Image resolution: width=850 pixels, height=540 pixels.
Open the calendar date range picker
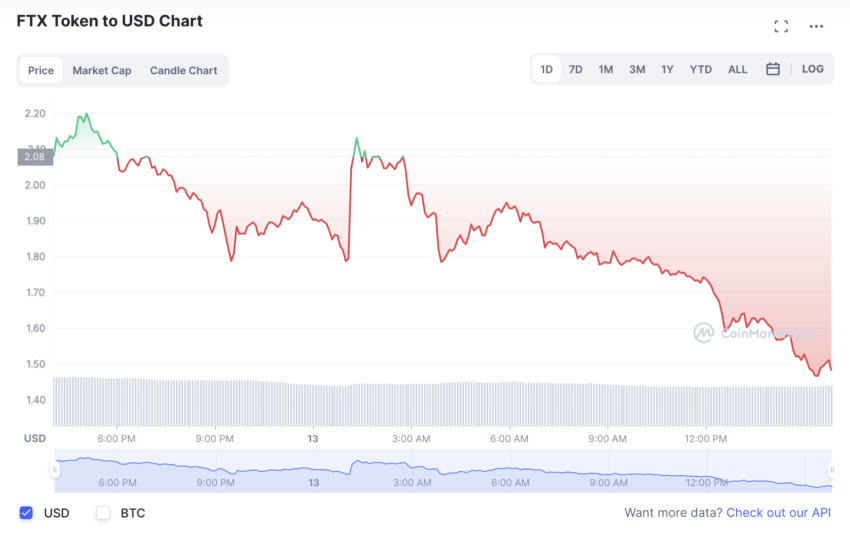tap(772, 69)
